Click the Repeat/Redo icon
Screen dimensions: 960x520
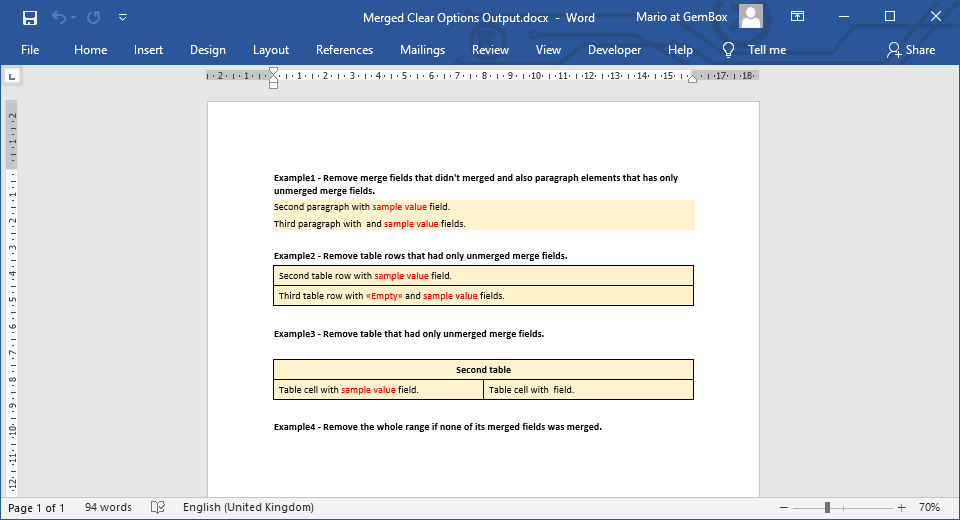tap(93, 17)
